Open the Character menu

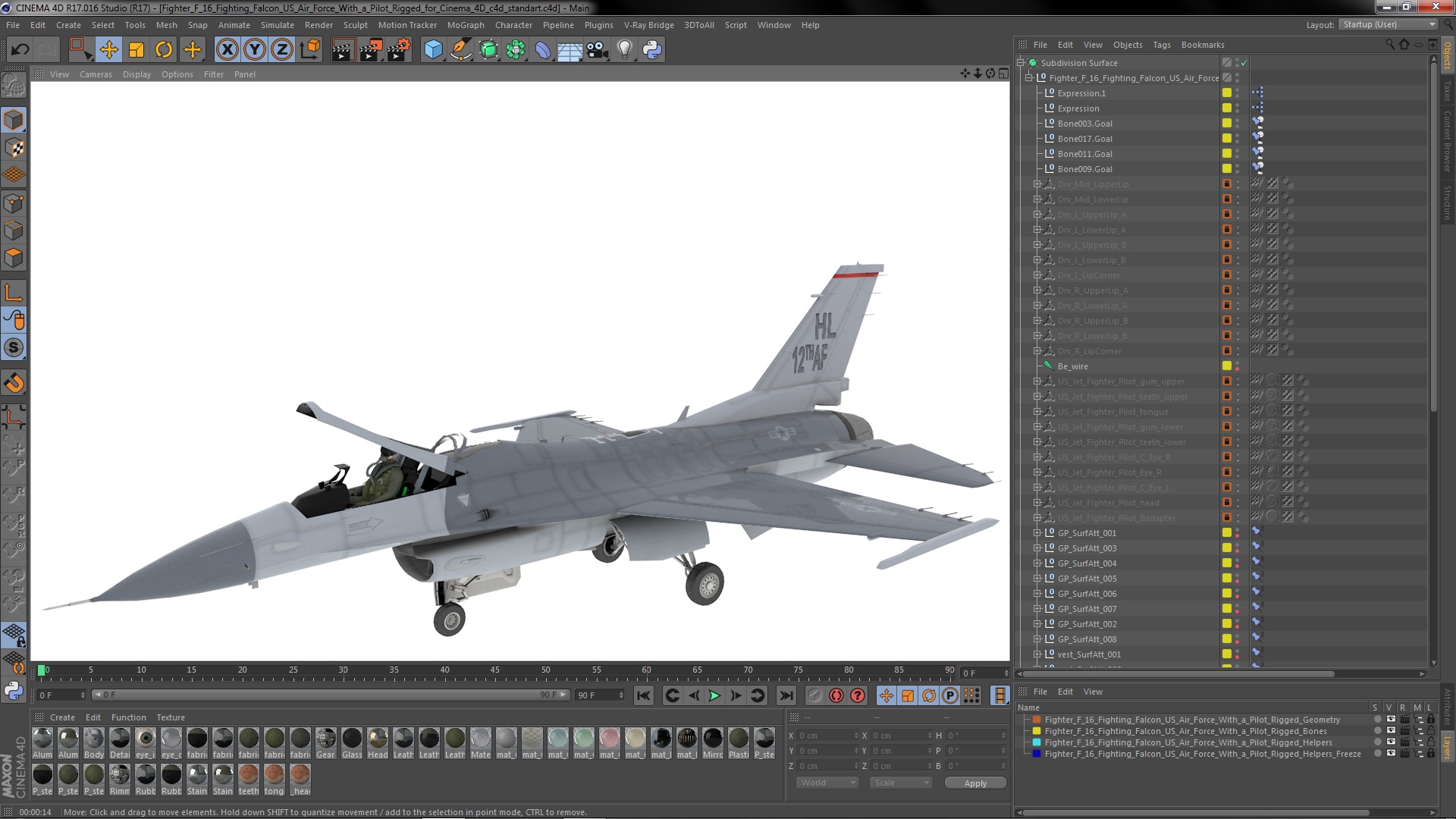513,25
